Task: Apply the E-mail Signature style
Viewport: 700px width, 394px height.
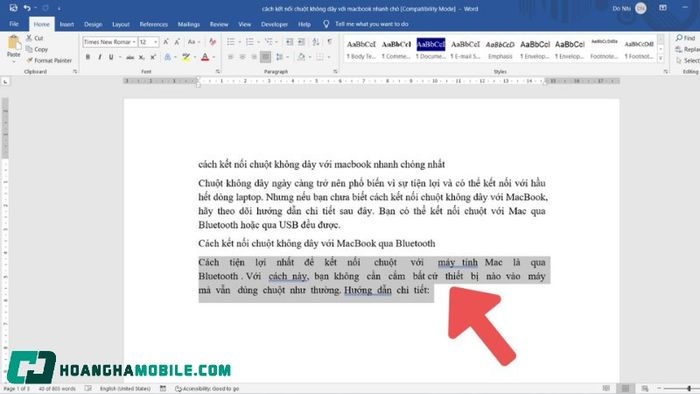Action: tap(465, 49)
